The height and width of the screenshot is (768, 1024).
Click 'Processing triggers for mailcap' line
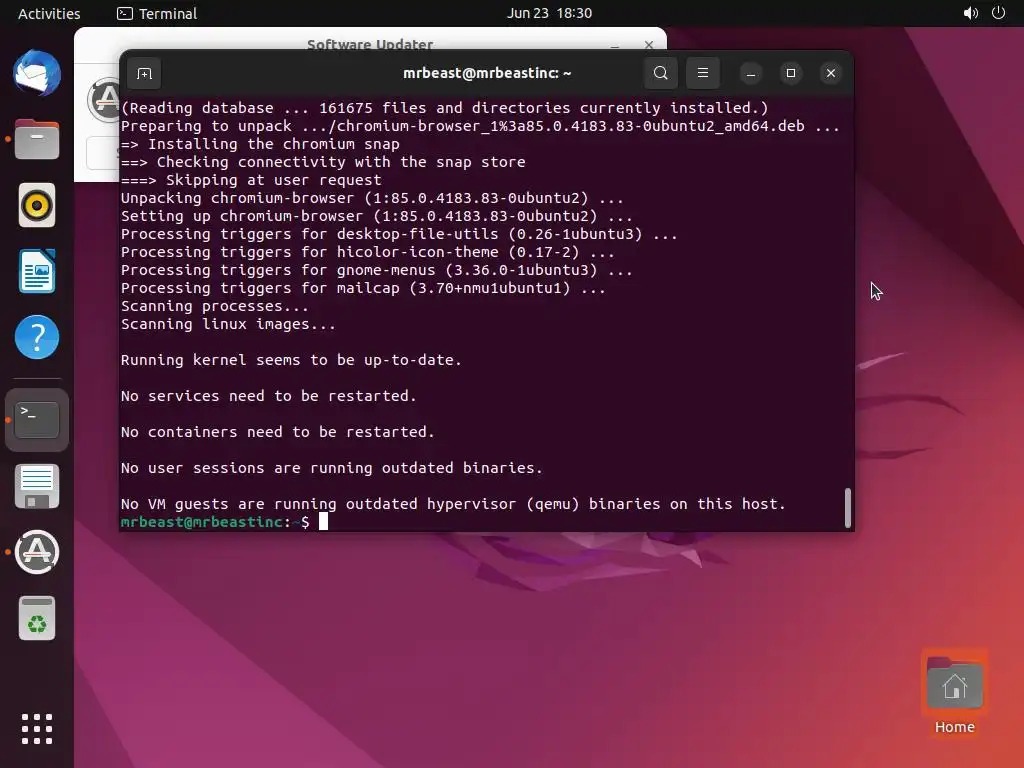[363, 288]
